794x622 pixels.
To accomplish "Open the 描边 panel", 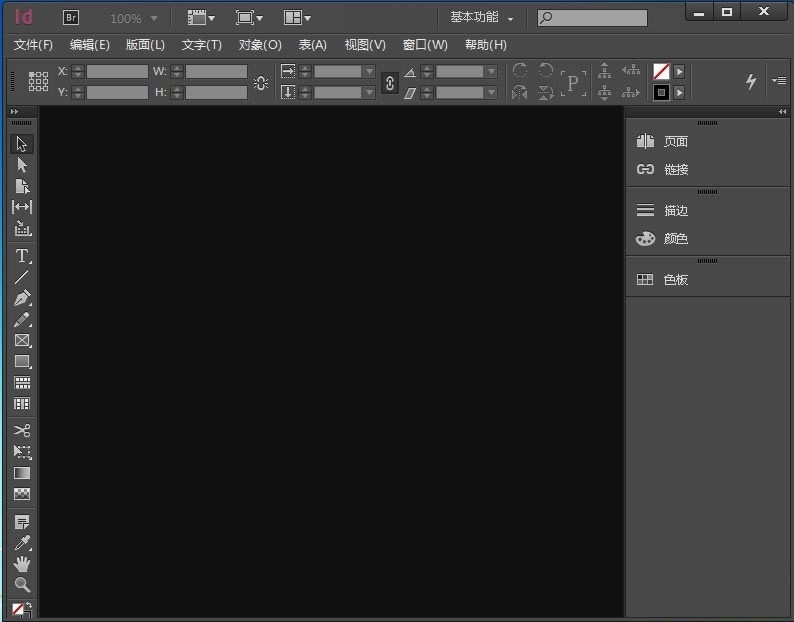I will coord(662,210).
